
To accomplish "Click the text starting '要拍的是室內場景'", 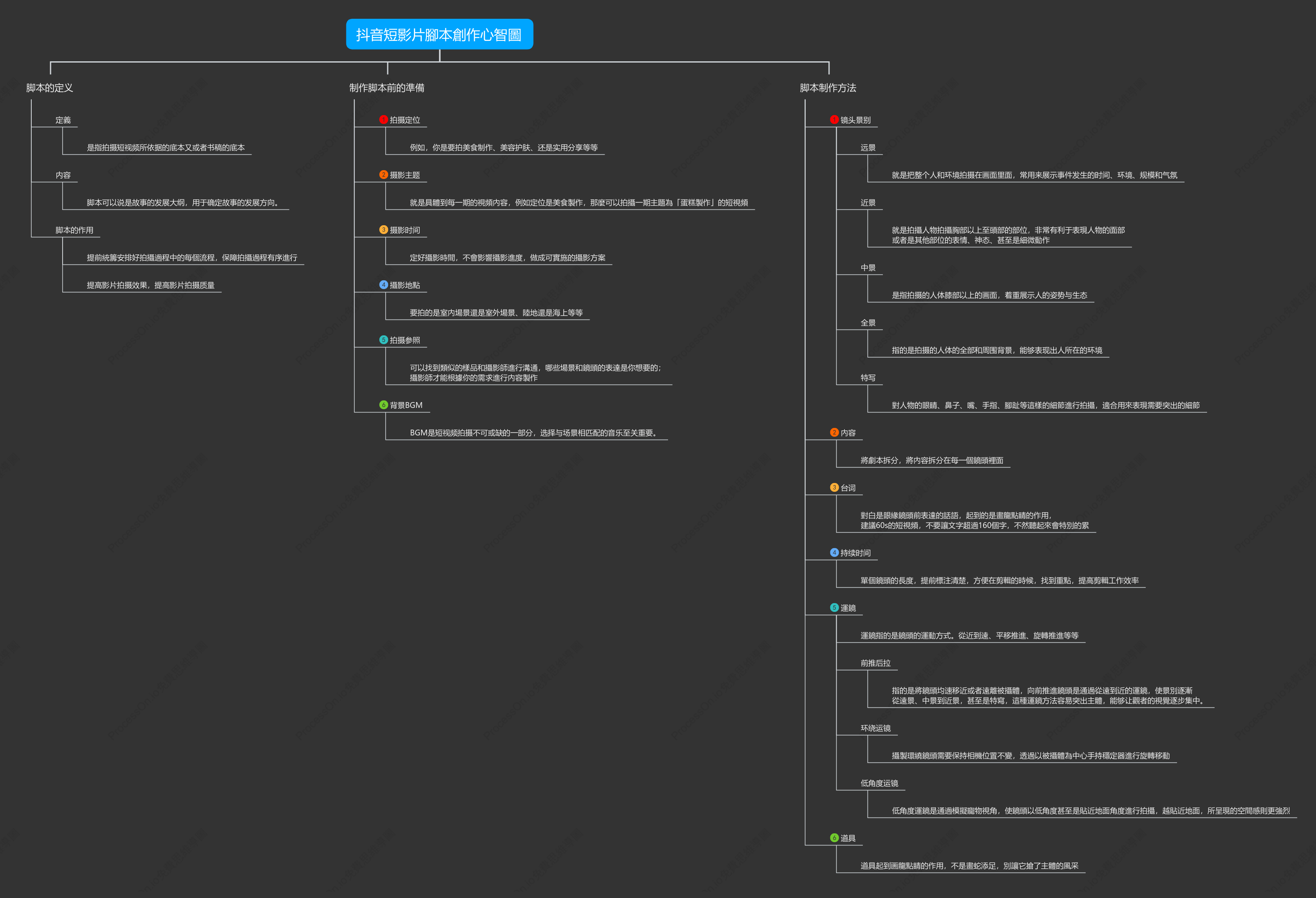I will (x=496, y=312).
